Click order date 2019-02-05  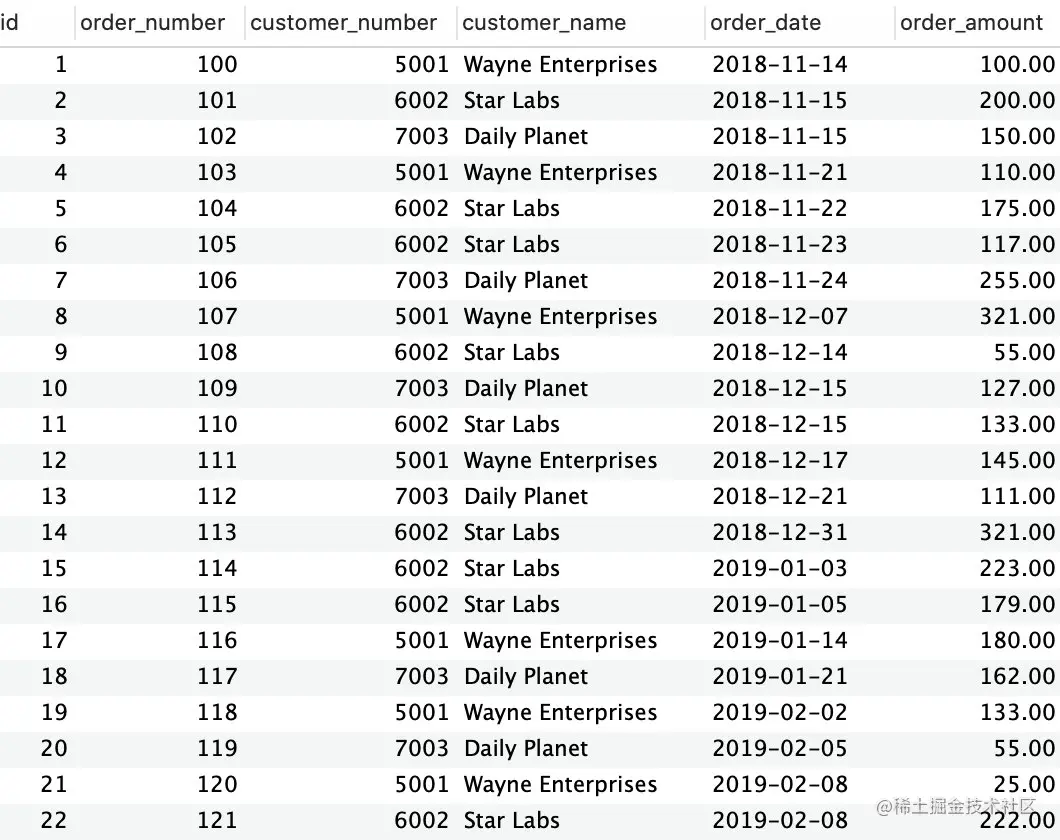(779, 748)
